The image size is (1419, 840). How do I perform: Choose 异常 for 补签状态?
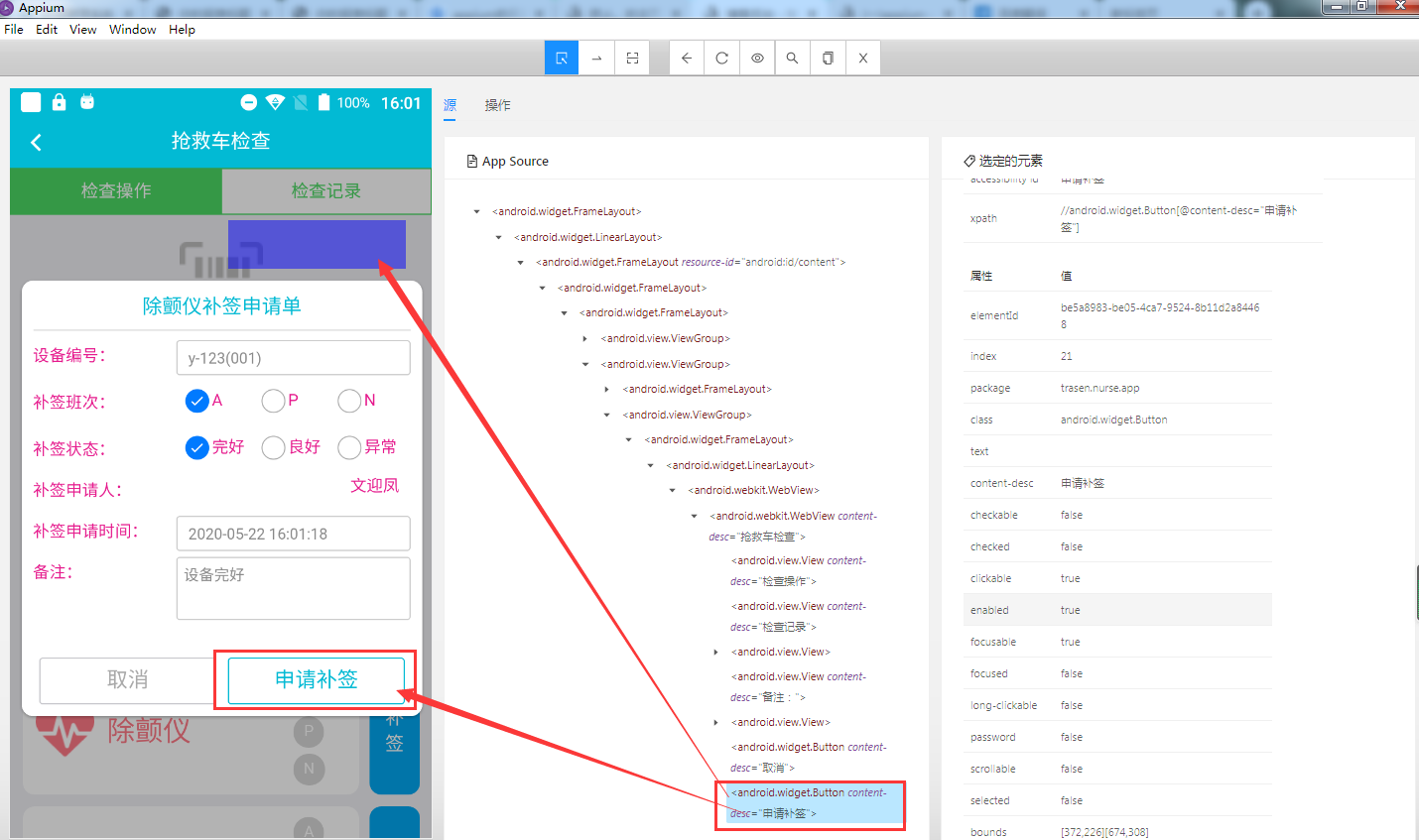[x=349, y=447]
